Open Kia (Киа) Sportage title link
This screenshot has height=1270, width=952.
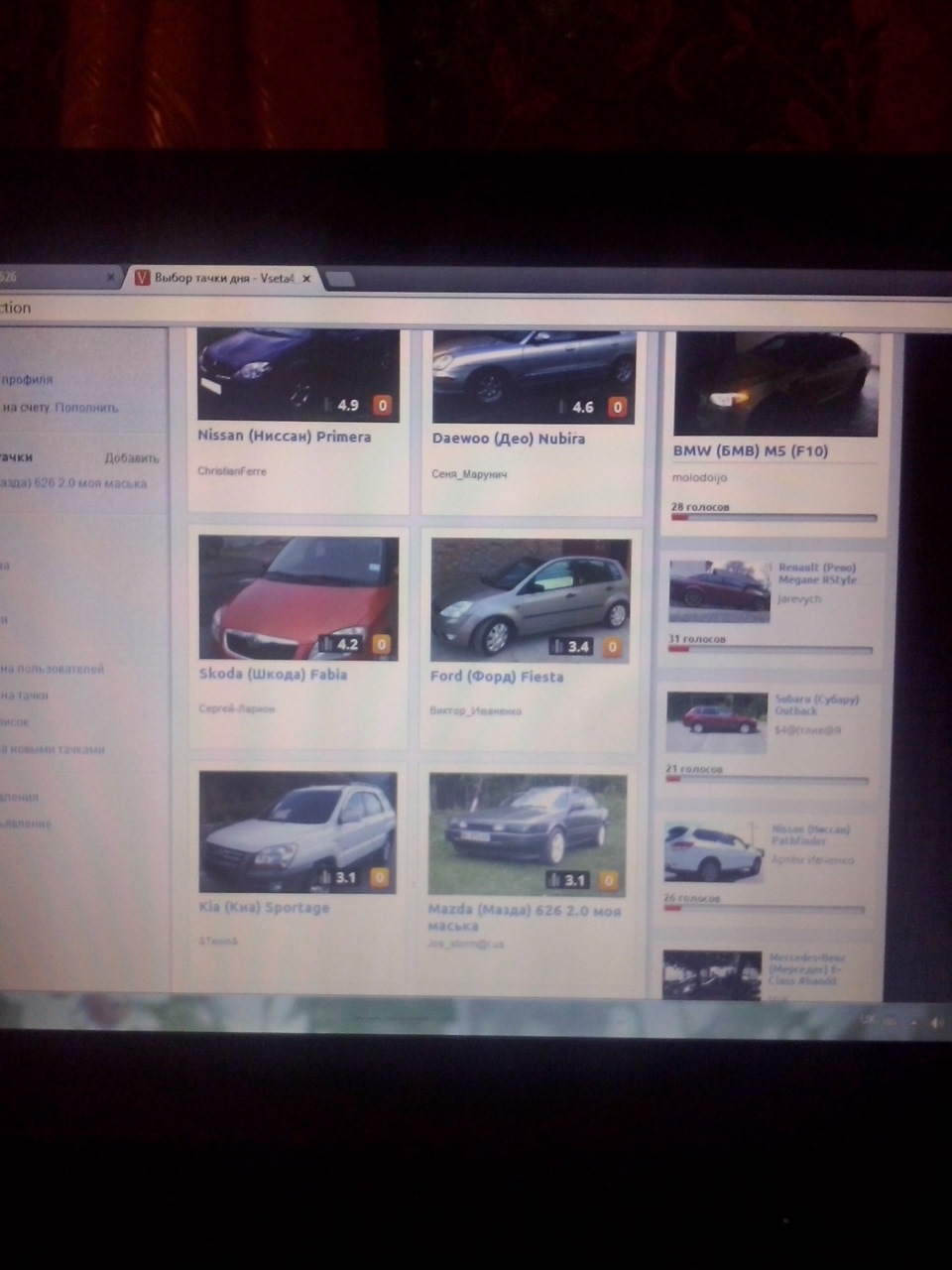click(264, 908)
